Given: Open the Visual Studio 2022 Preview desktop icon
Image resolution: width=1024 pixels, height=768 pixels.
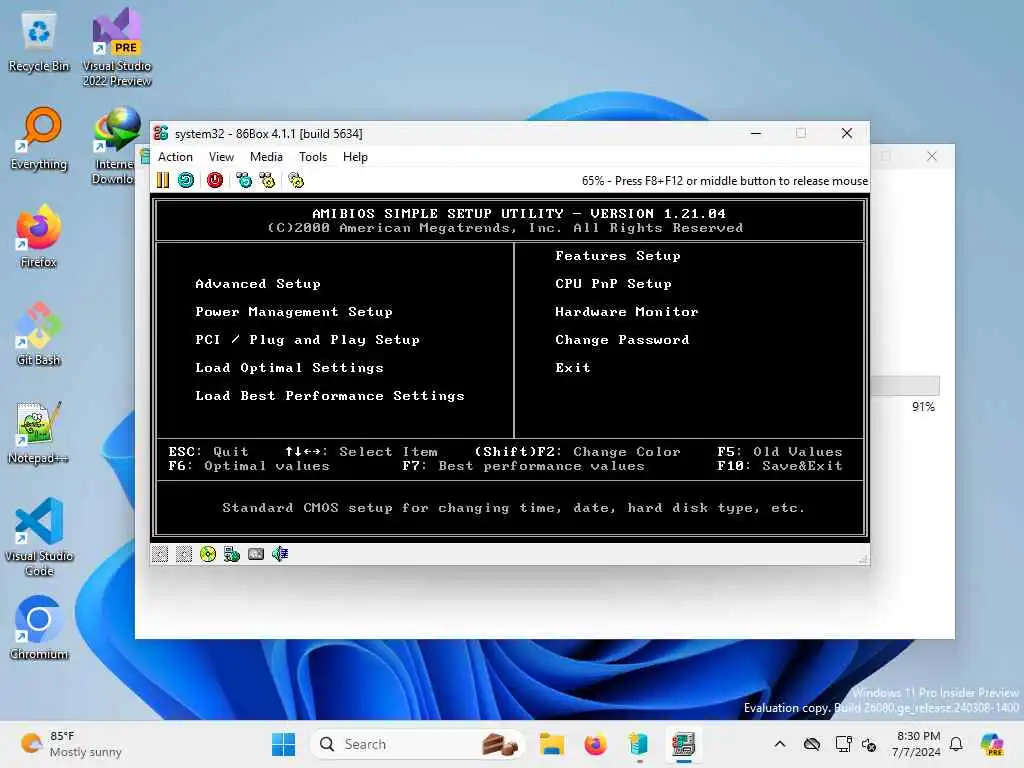Looking at the screenshot, I should tap(117, 48).
